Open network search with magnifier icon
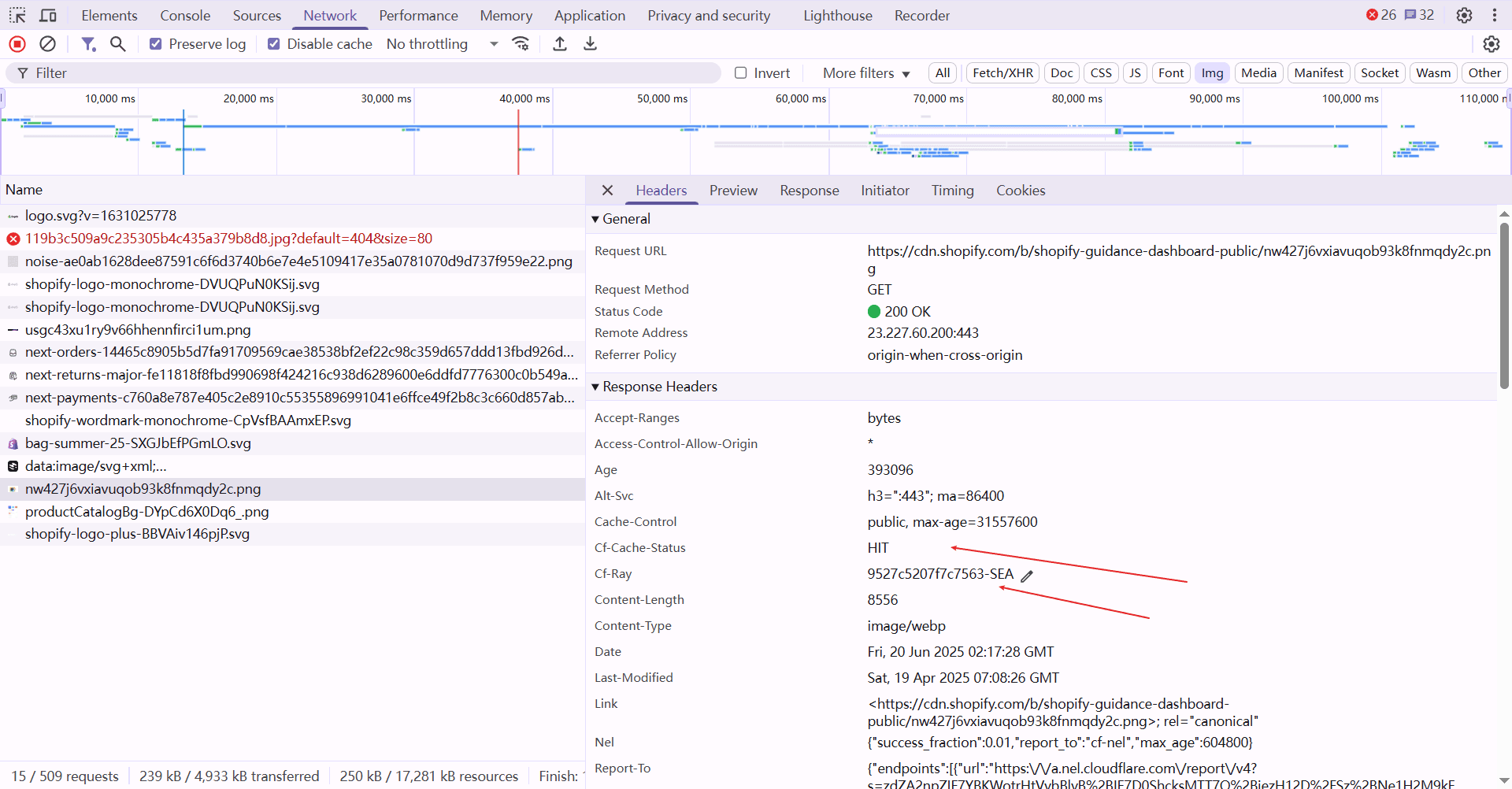This screenshot has height=789, width=1512. (x=118, y=44)
